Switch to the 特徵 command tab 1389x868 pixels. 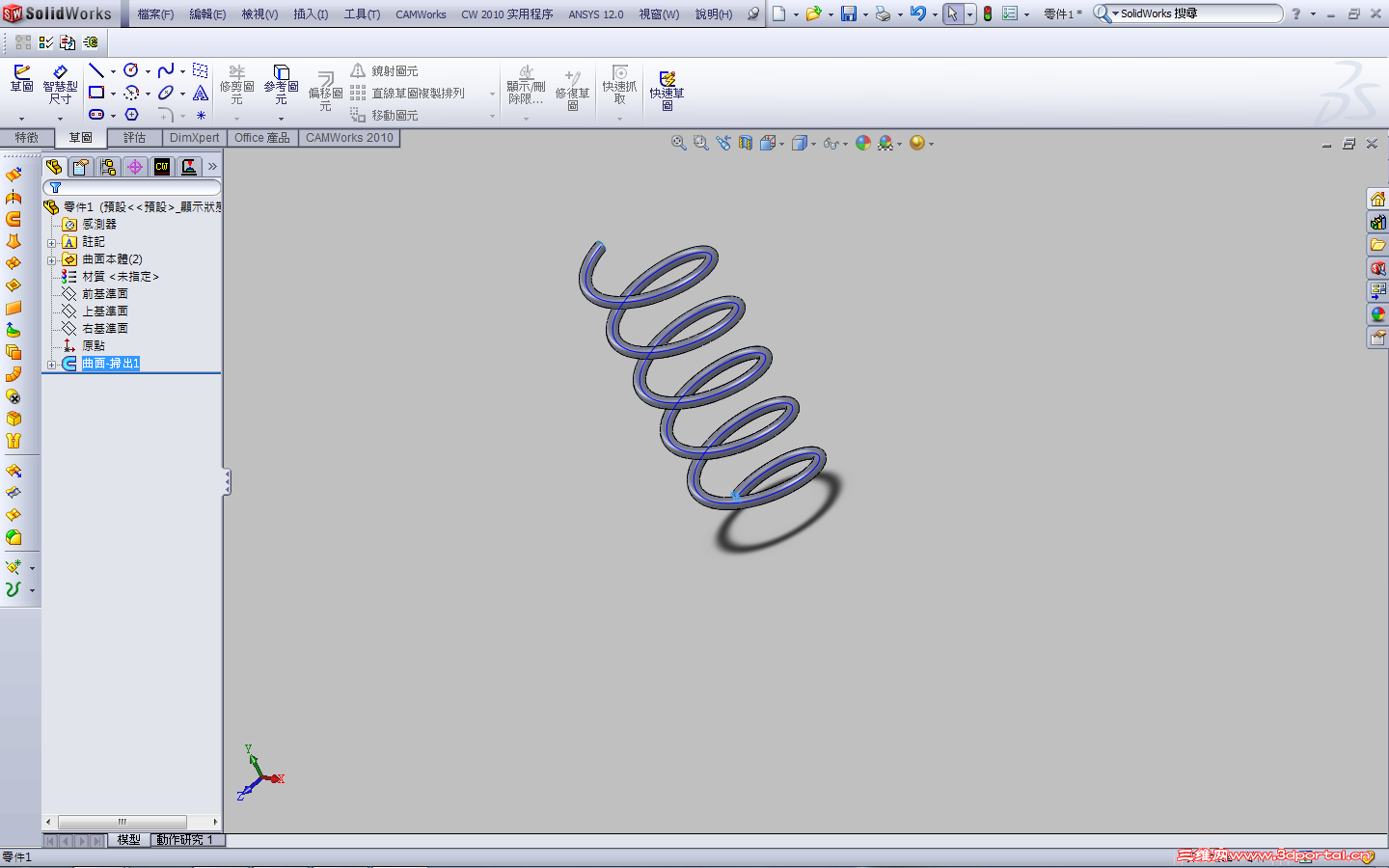click(27, 138)
